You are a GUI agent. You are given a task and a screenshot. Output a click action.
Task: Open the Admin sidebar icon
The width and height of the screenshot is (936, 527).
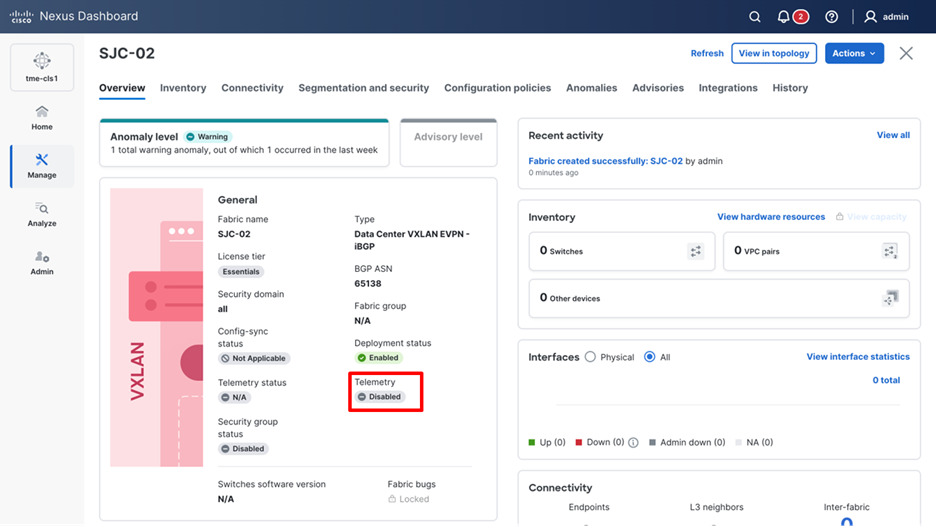(x=42, y=262)
